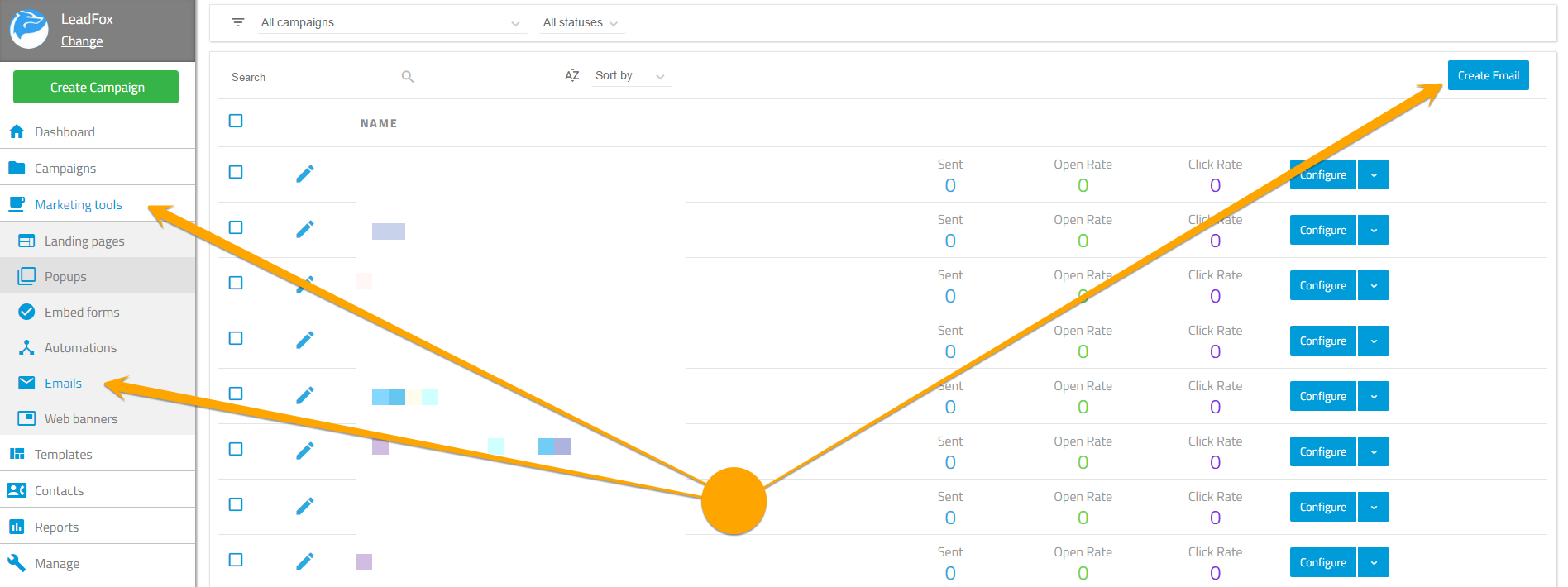Expand the Configure arrow in the second row
This screenshot has height=587, width=1568.
1374,230
